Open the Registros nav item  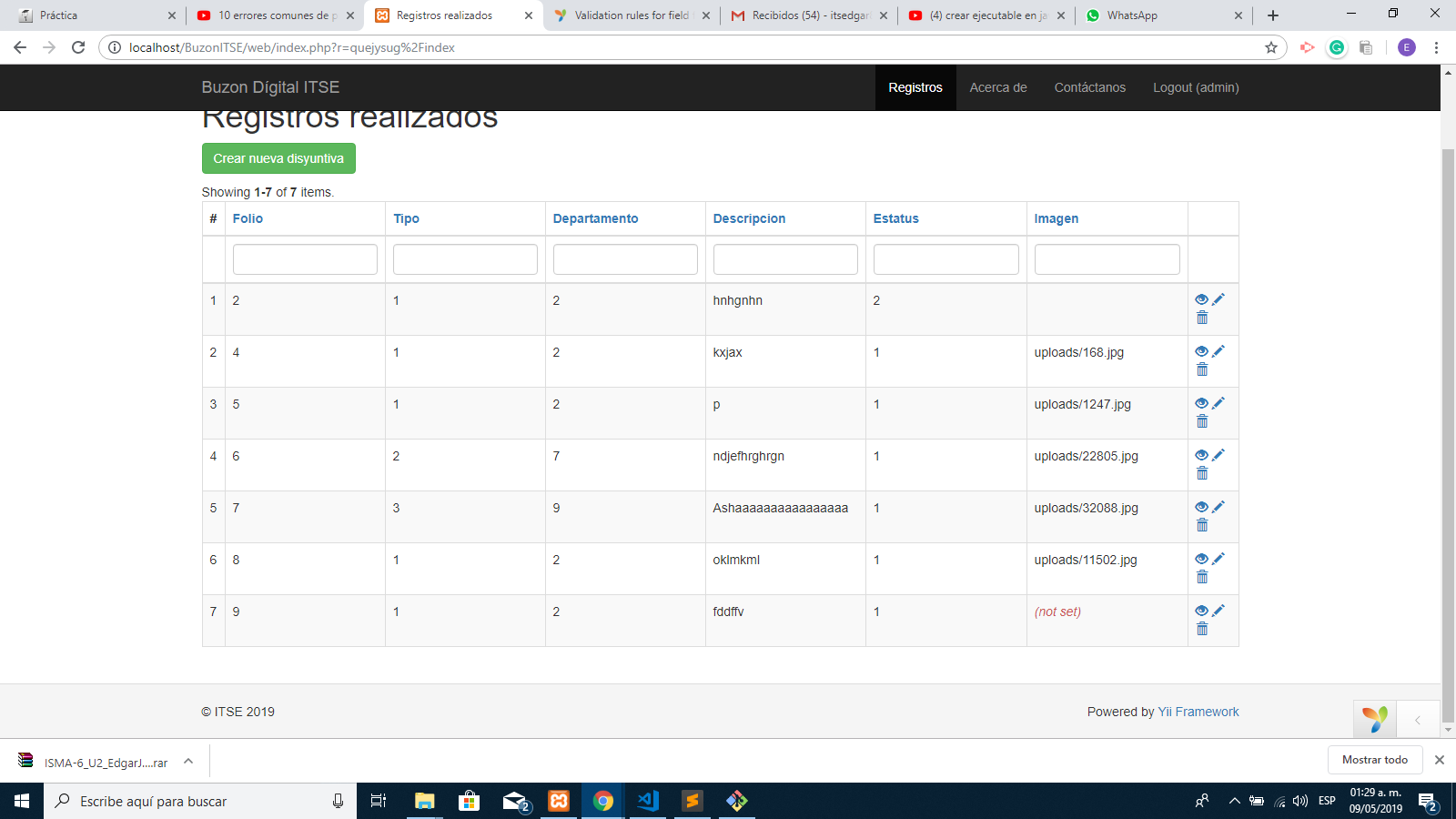coord(915,87)
